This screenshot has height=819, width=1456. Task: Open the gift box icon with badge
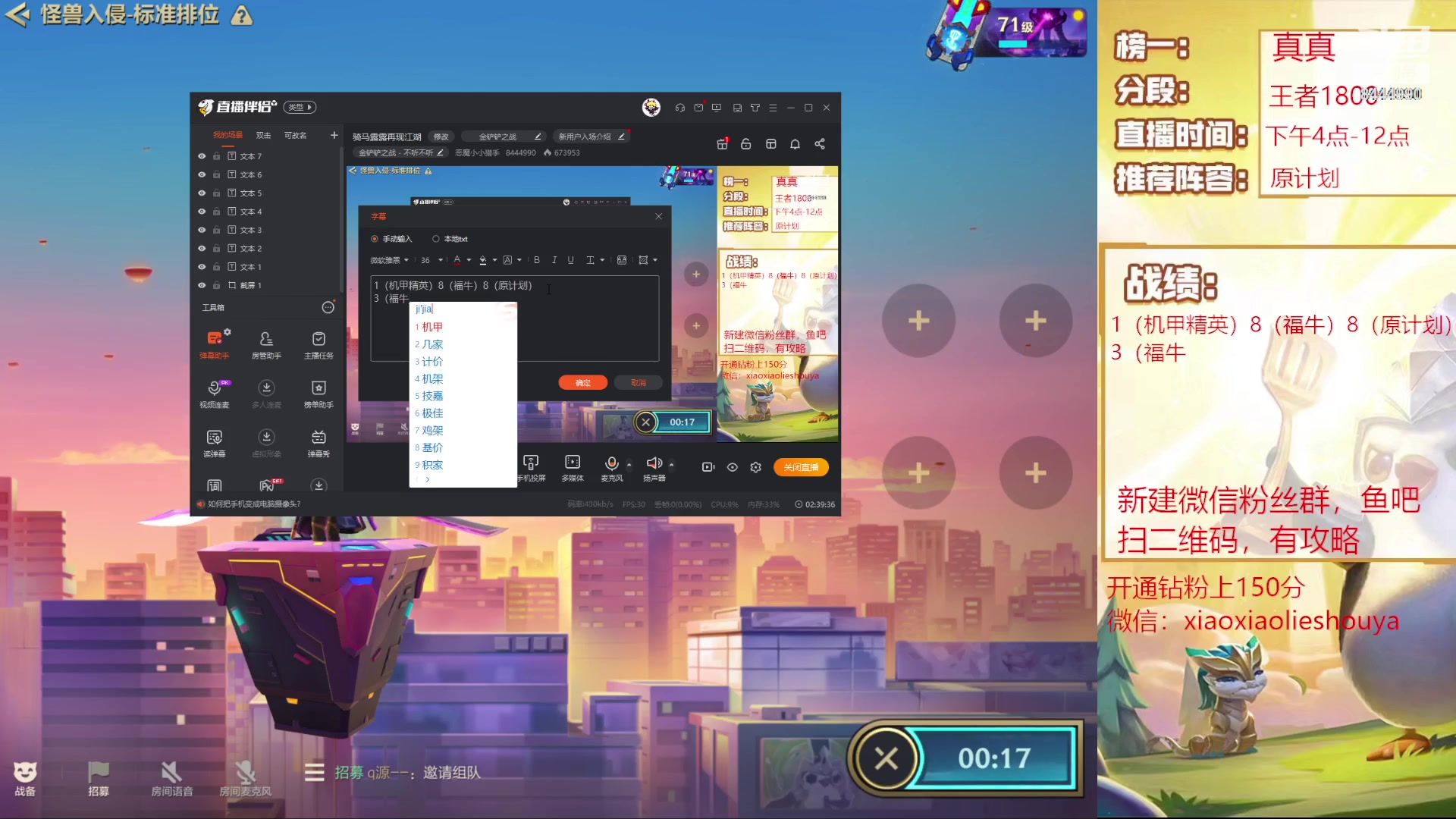tap(722, 144)
